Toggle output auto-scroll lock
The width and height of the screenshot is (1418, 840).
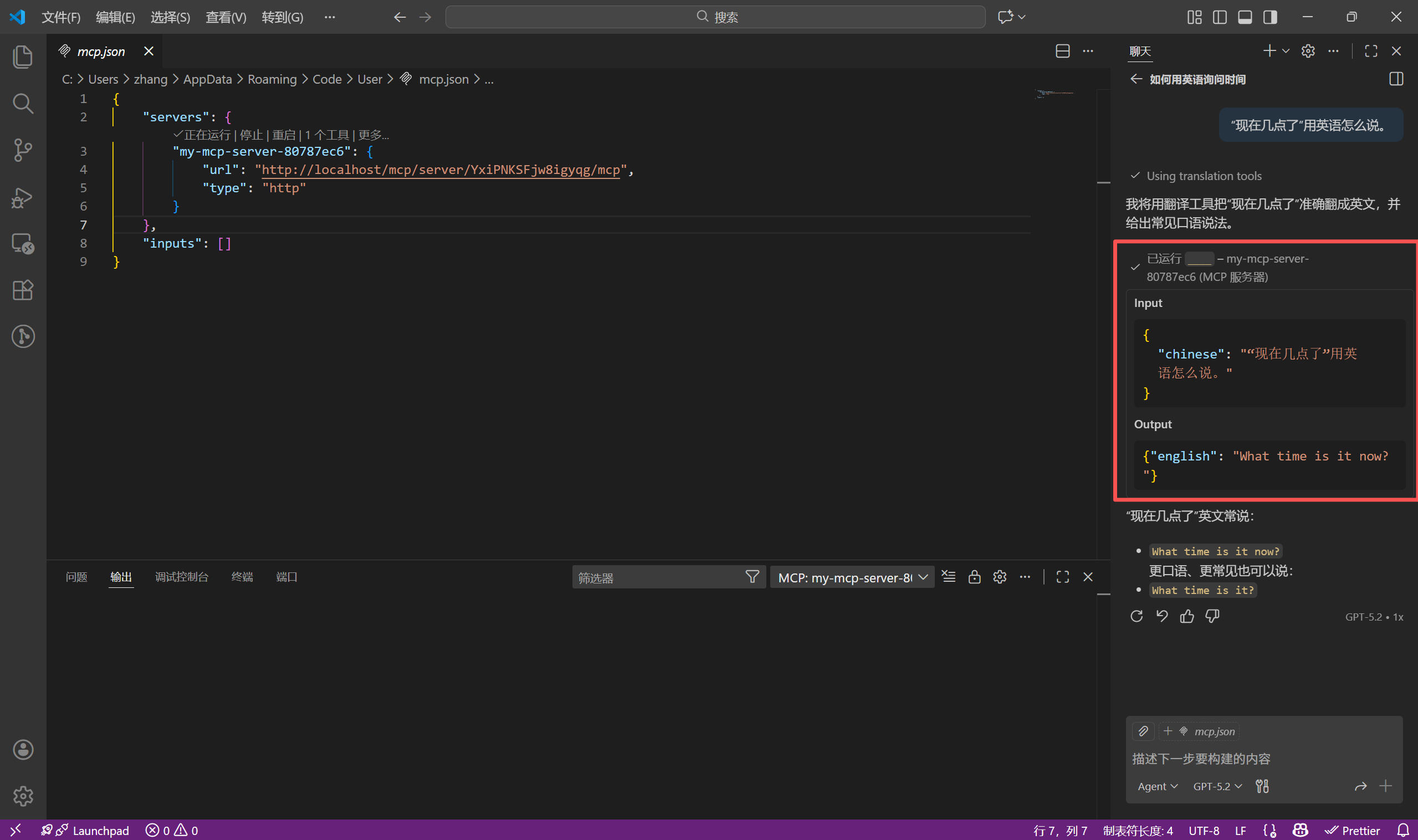(x=974, y=577)
